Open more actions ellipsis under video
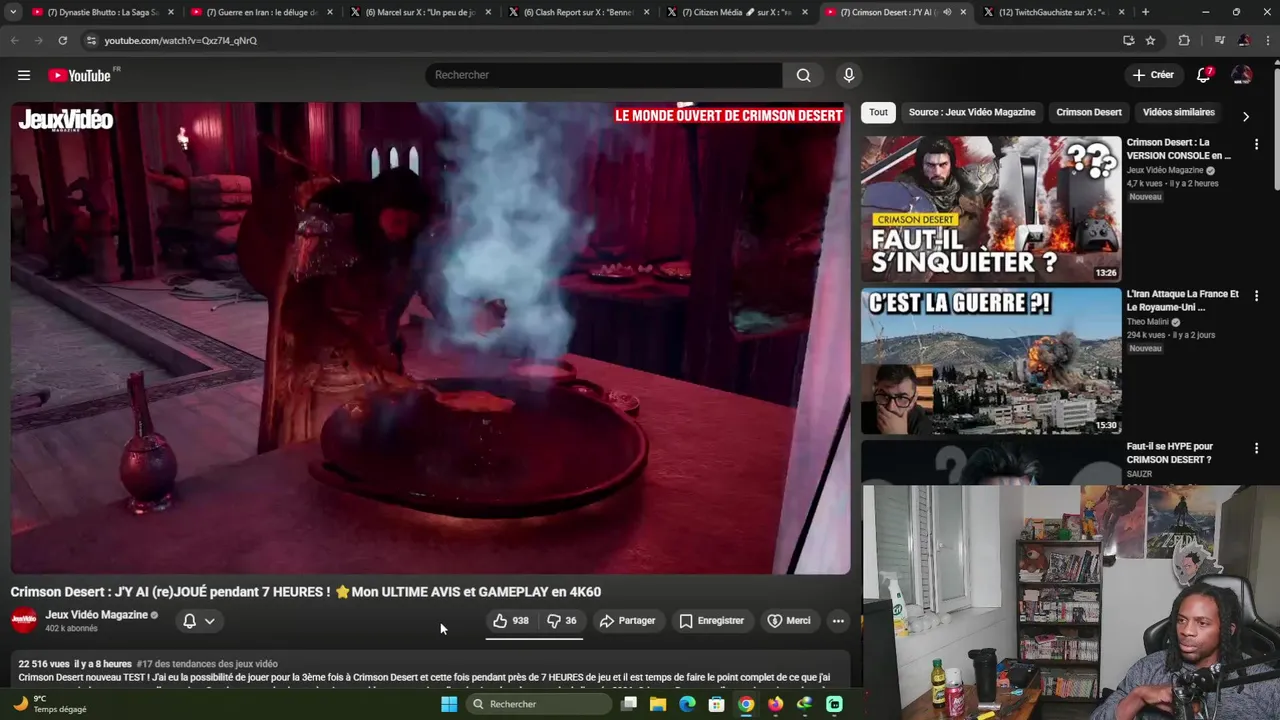This screenshot has height=720, width=1280. [x=838, y=621]
